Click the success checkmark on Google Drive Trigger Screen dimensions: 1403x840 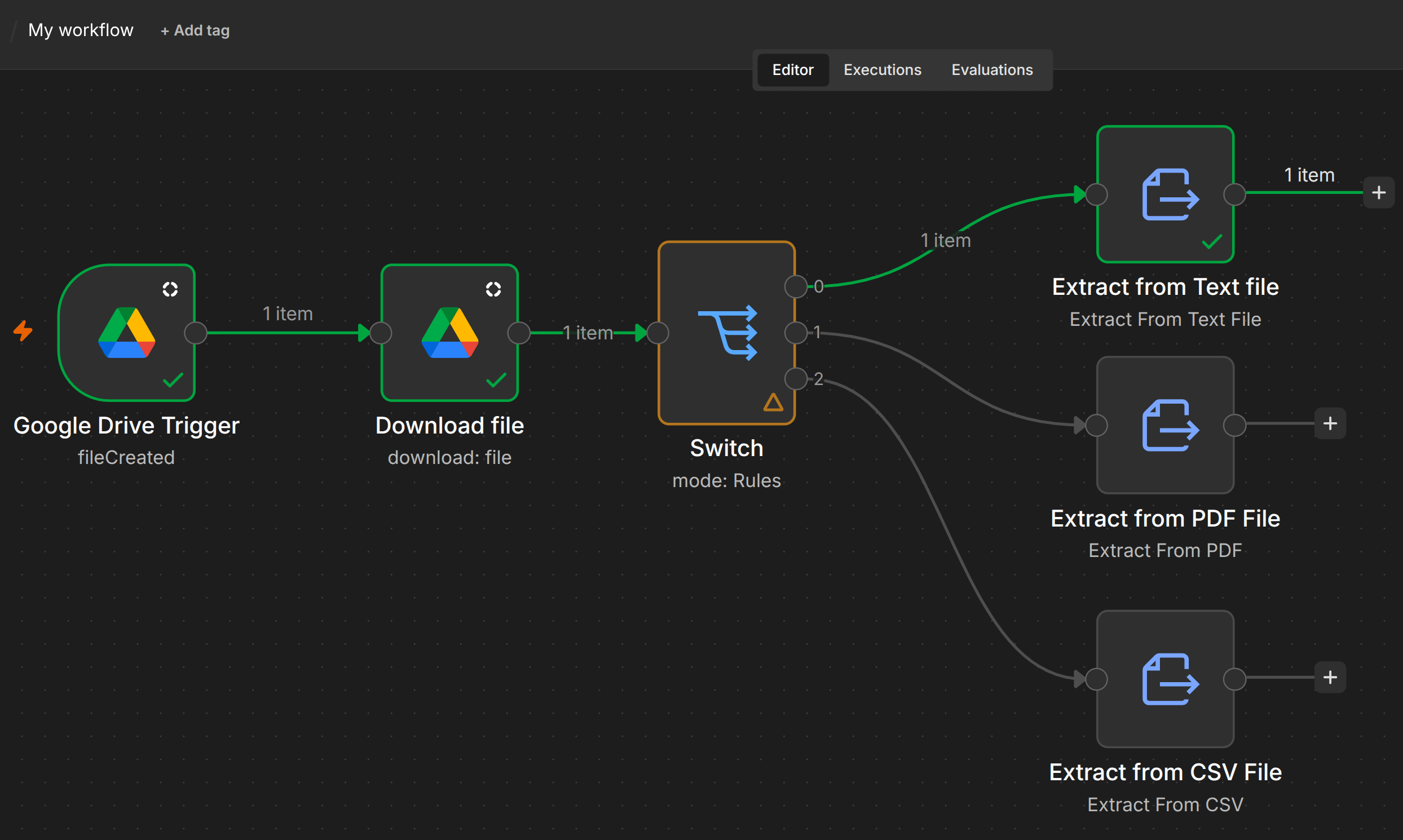coord(173,380)
